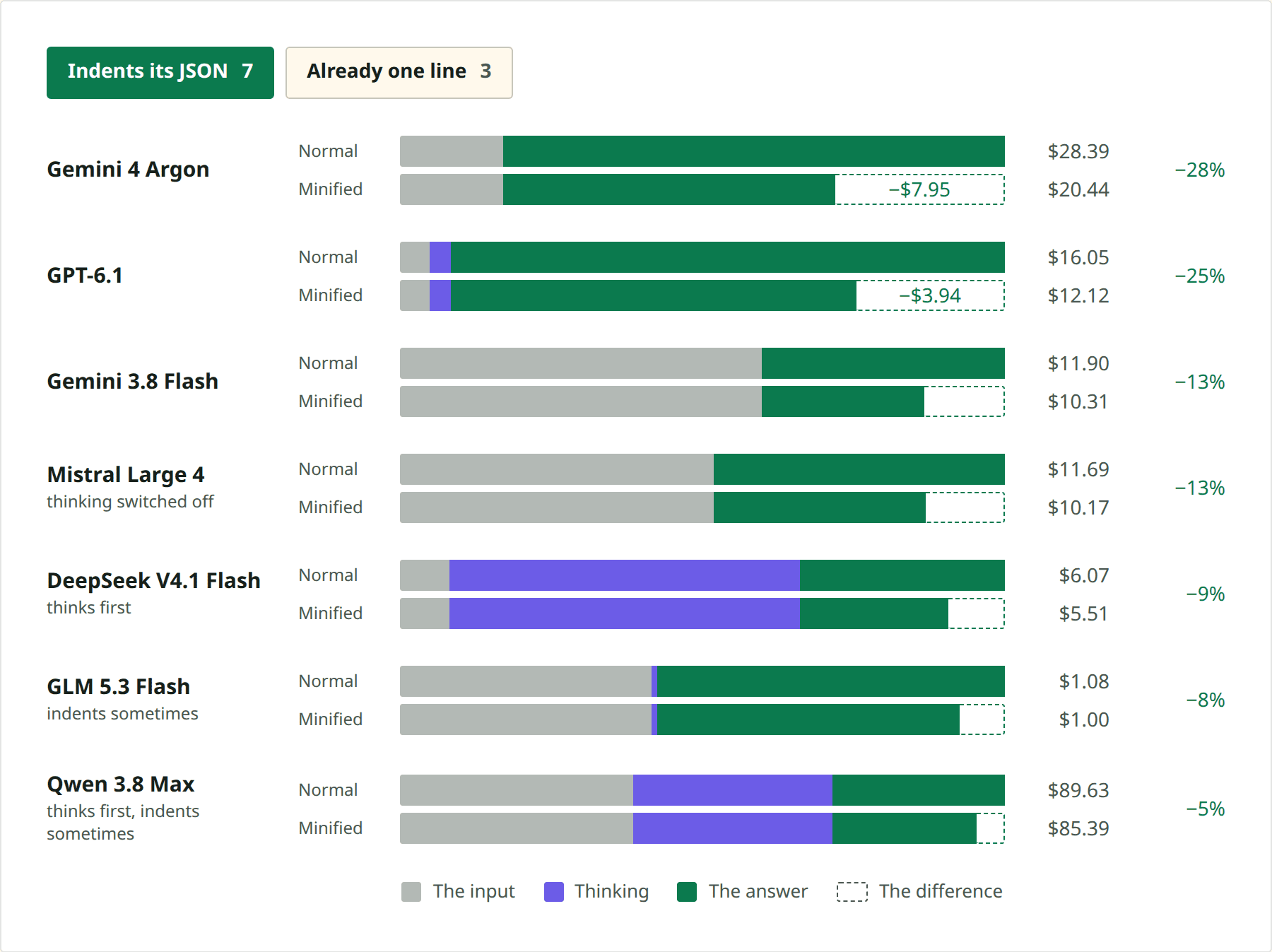Select the 'Indents its JSON' tab
The height and width of the screenshot is (952, 1272).
pos(160,73)
